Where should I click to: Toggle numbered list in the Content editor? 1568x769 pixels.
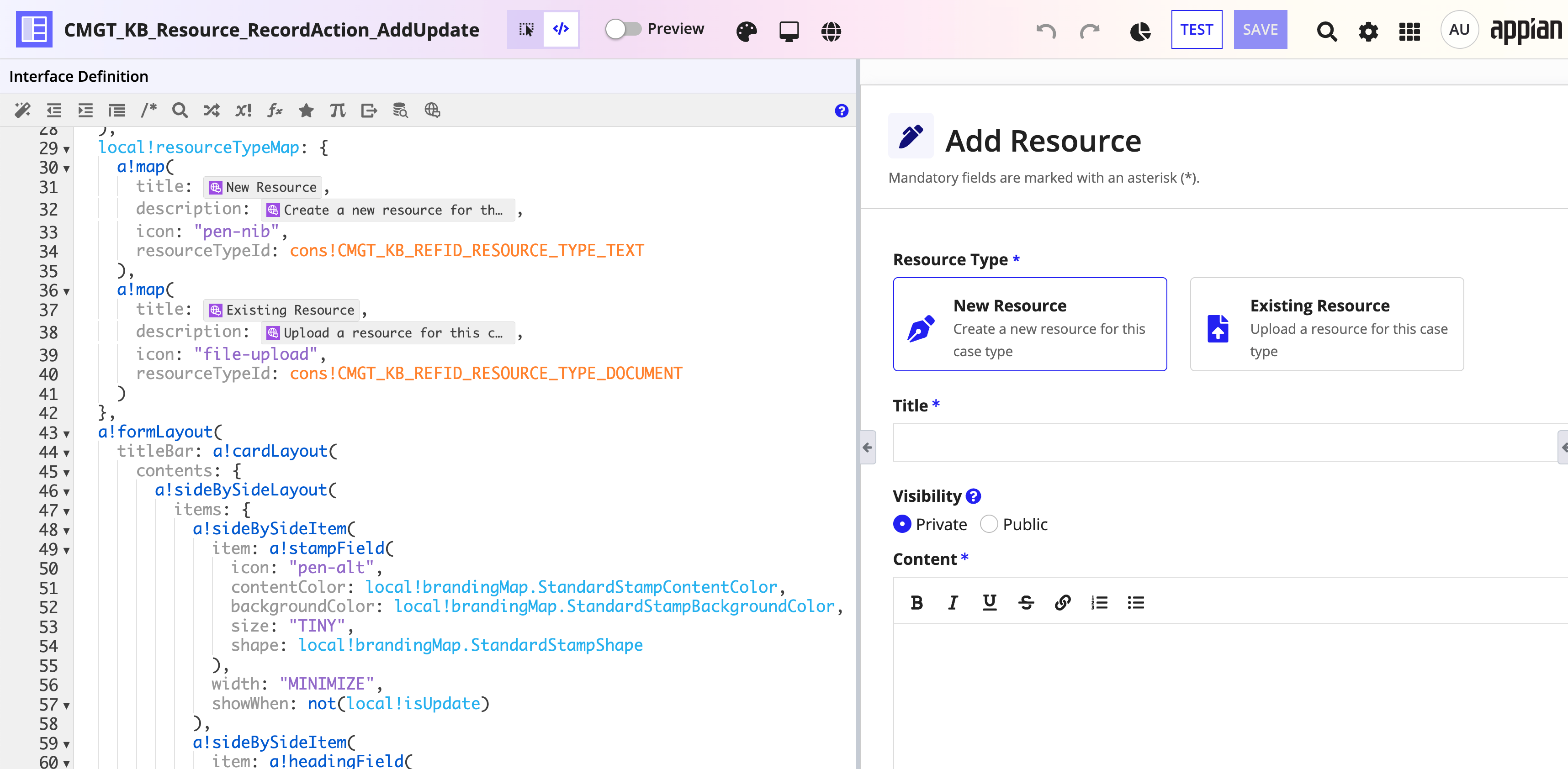click(1099, 602)
